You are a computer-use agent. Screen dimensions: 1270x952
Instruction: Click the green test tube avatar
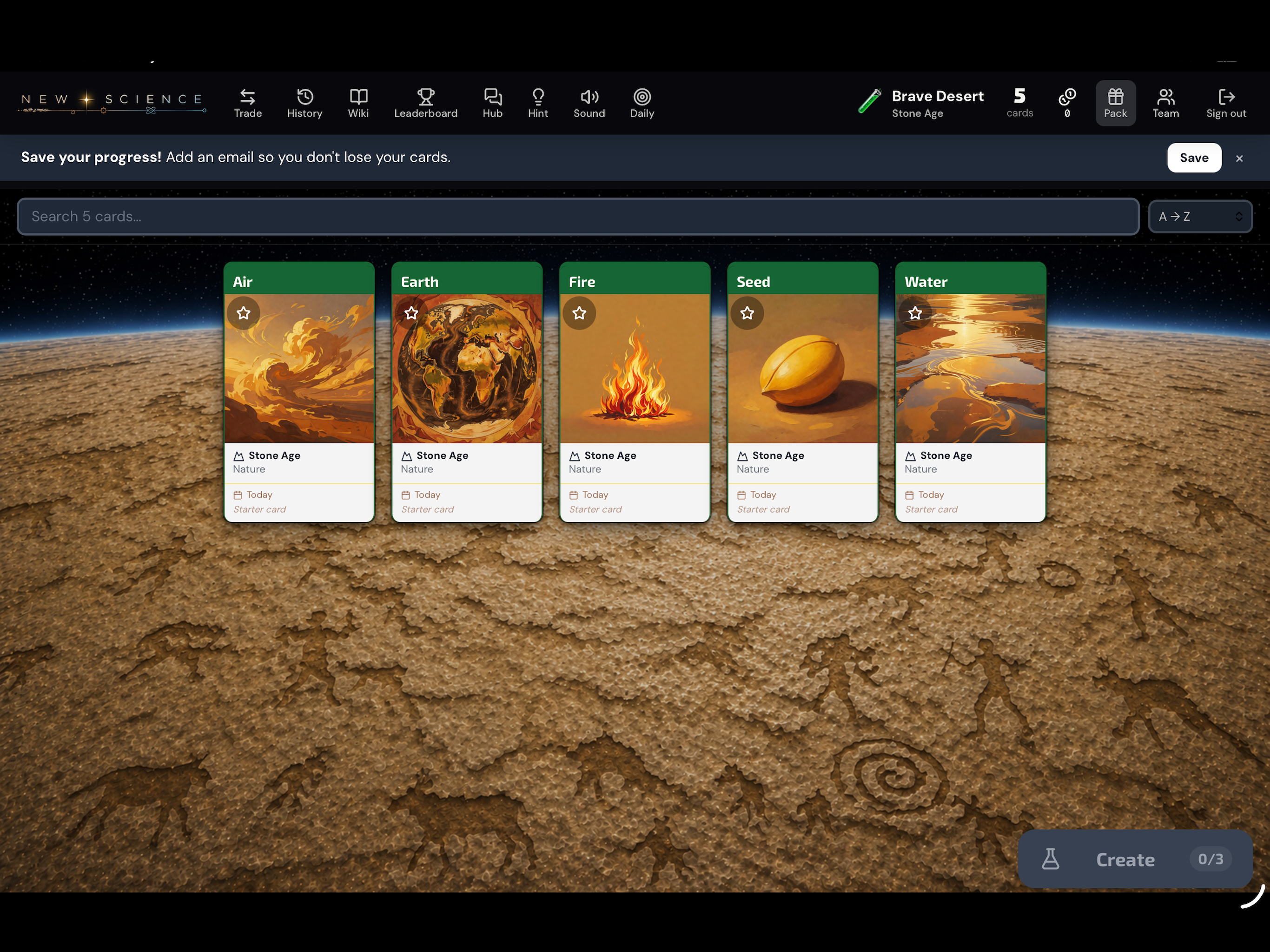pos(869,101)
